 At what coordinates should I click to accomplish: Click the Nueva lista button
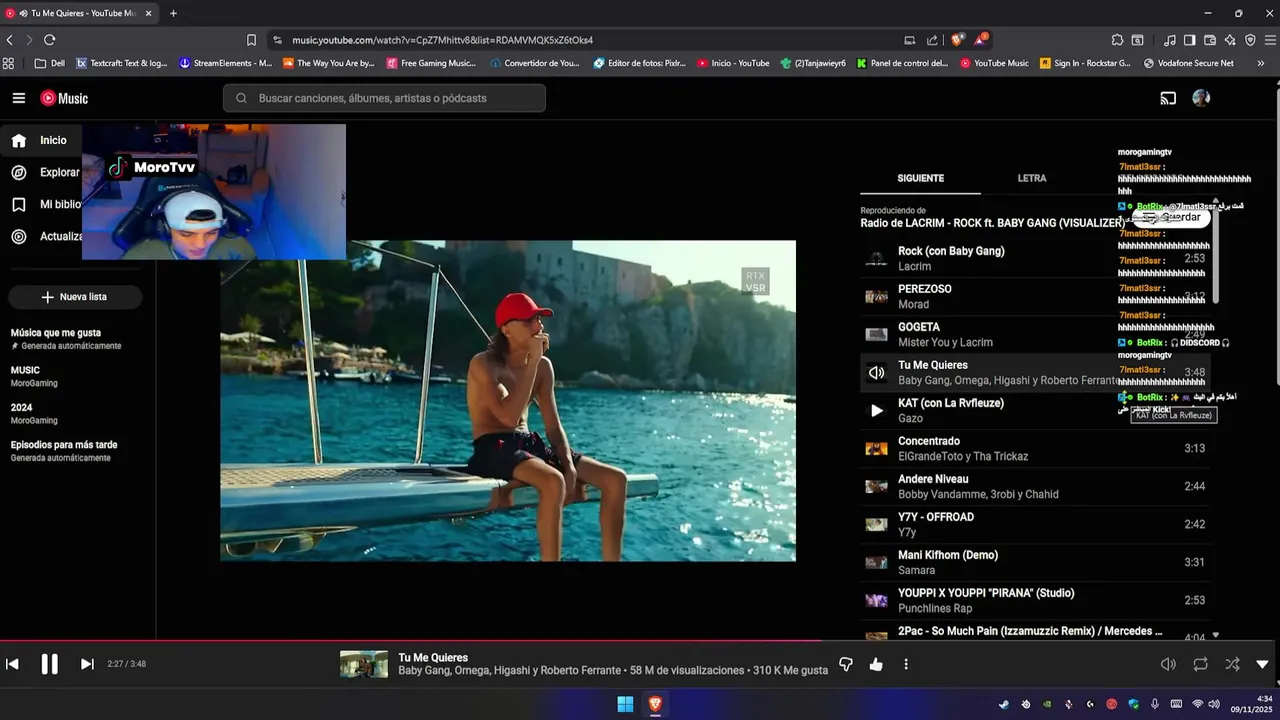[x=75, y=297]
